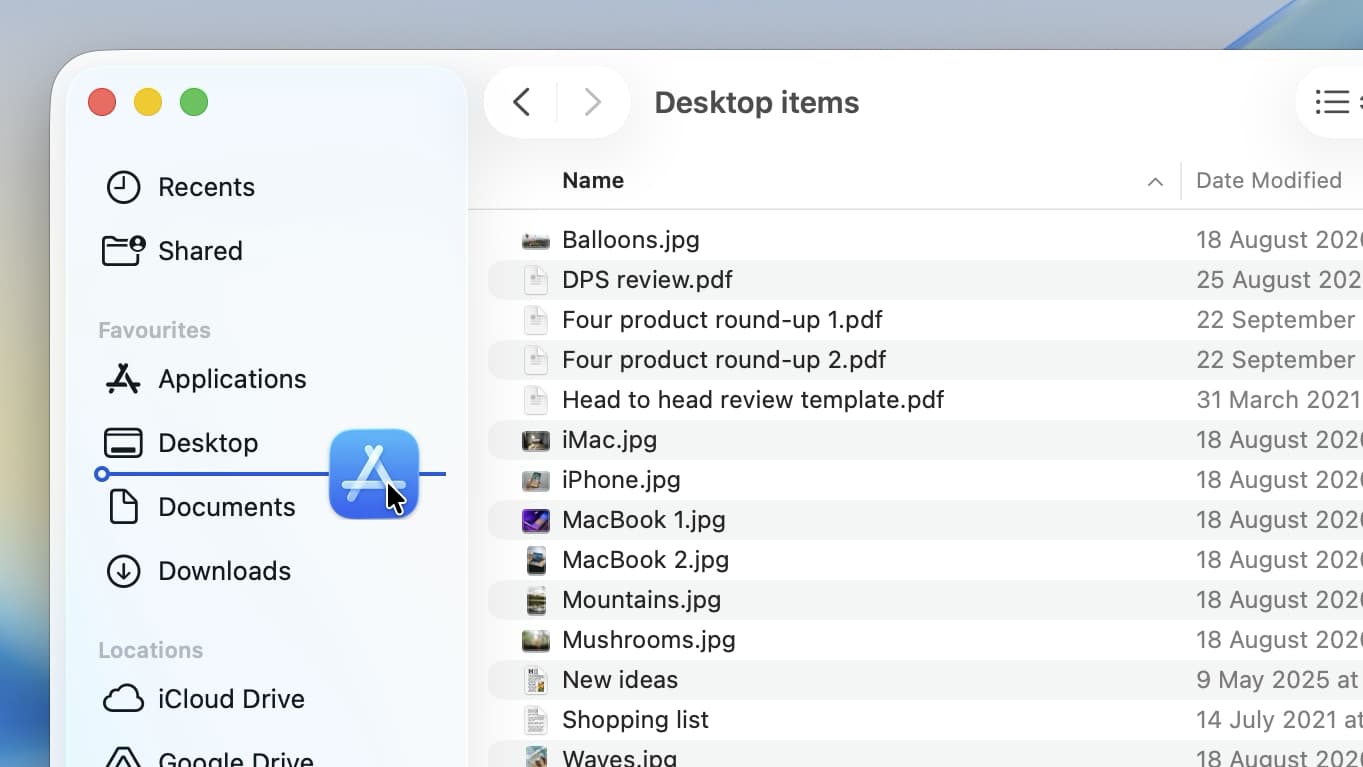
Task: Select the Mushrooms.jpg file row
Action: [x=649, y=640]
